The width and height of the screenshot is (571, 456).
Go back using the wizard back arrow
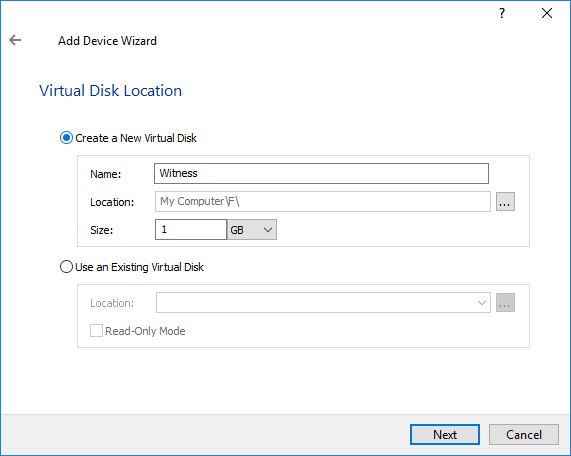15,40
